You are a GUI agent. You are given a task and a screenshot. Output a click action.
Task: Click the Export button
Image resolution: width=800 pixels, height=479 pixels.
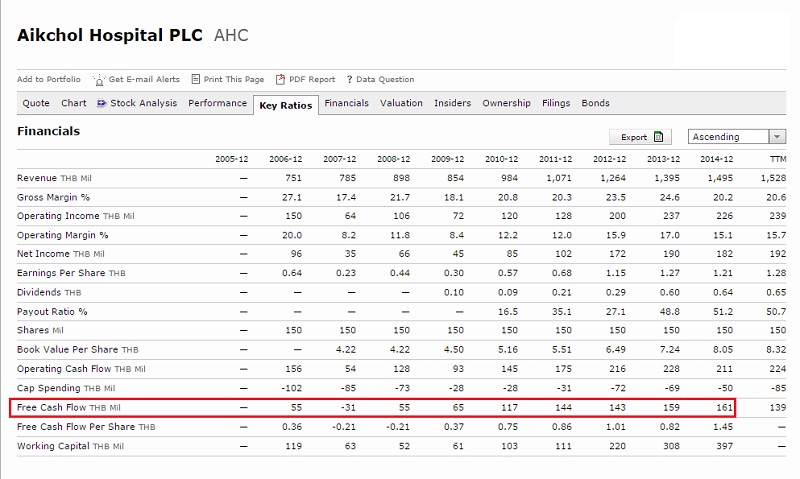point(640,137)
